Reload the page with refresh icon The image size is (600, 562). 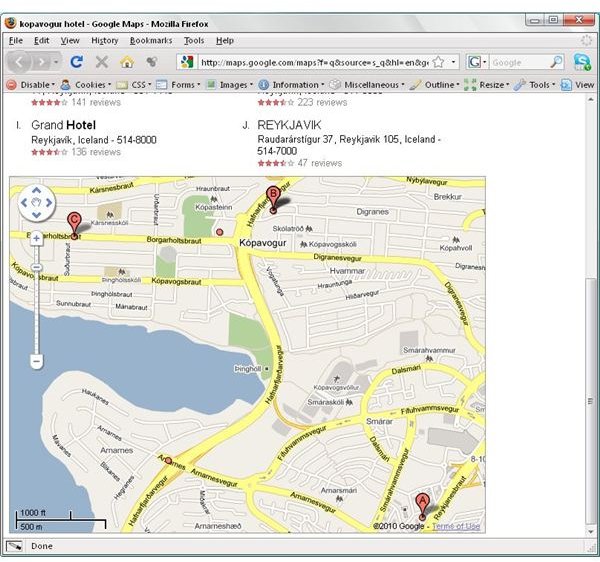(77, 62)
